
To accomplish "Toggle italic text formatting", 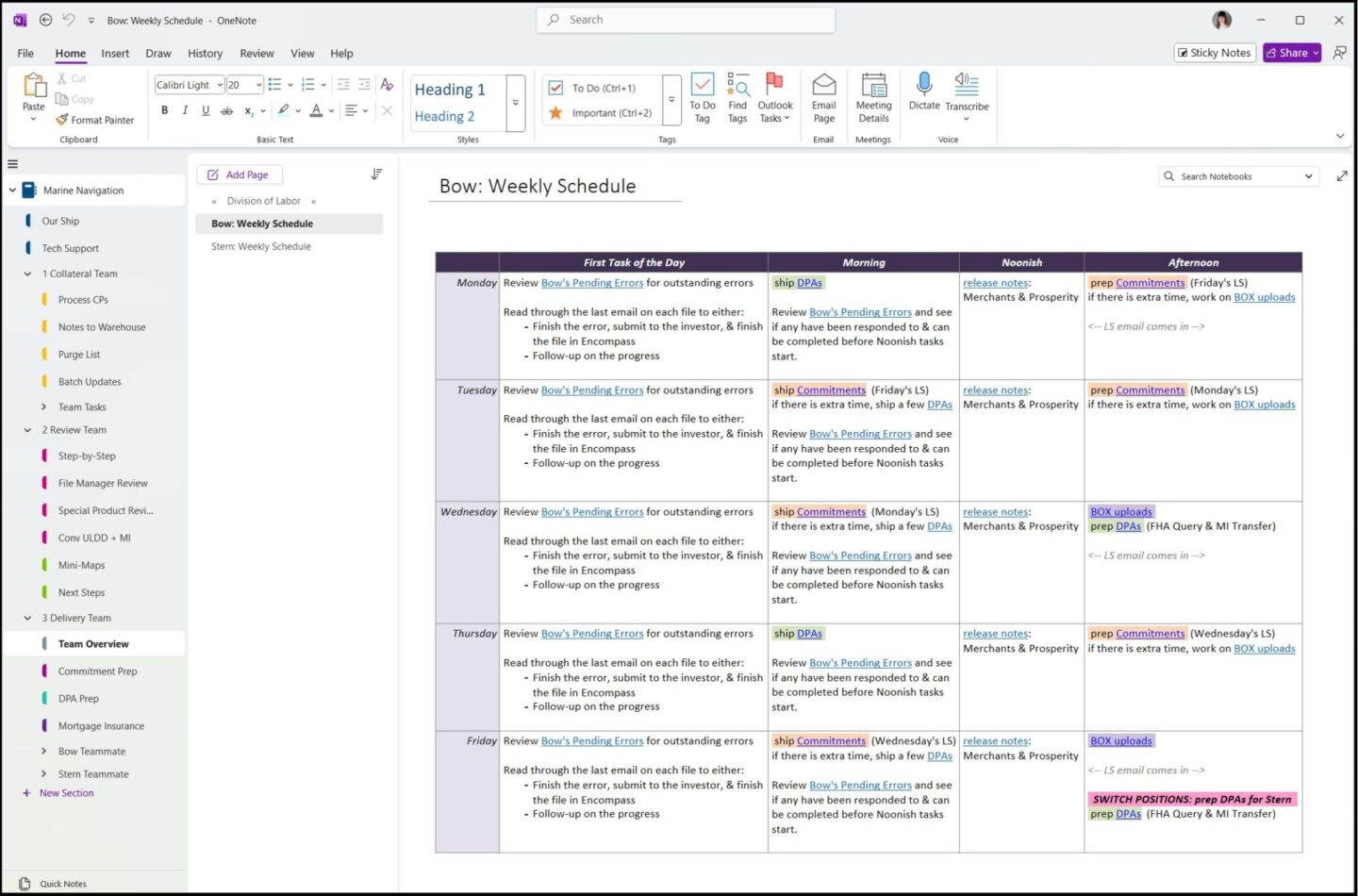I will point(185,110).
